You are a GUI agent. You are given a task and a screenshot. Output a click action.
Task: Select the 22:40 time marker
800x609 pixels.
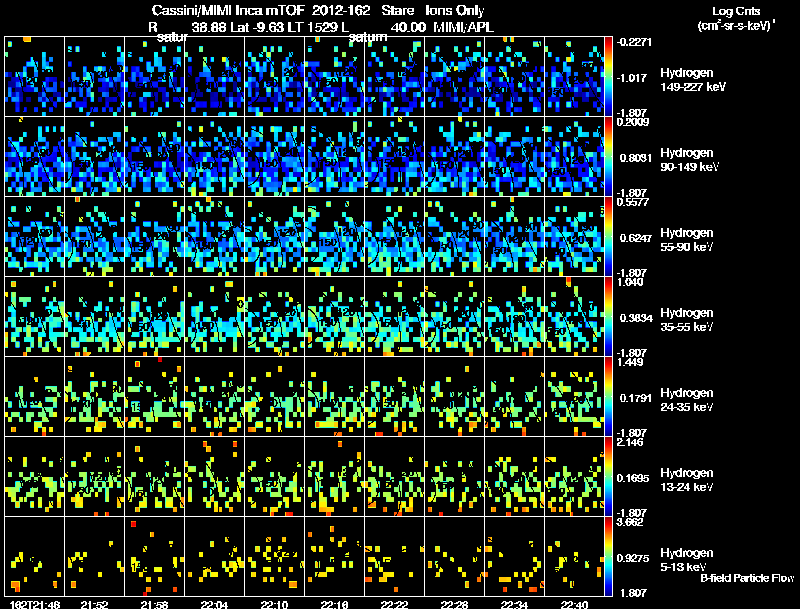pos(574,604)
